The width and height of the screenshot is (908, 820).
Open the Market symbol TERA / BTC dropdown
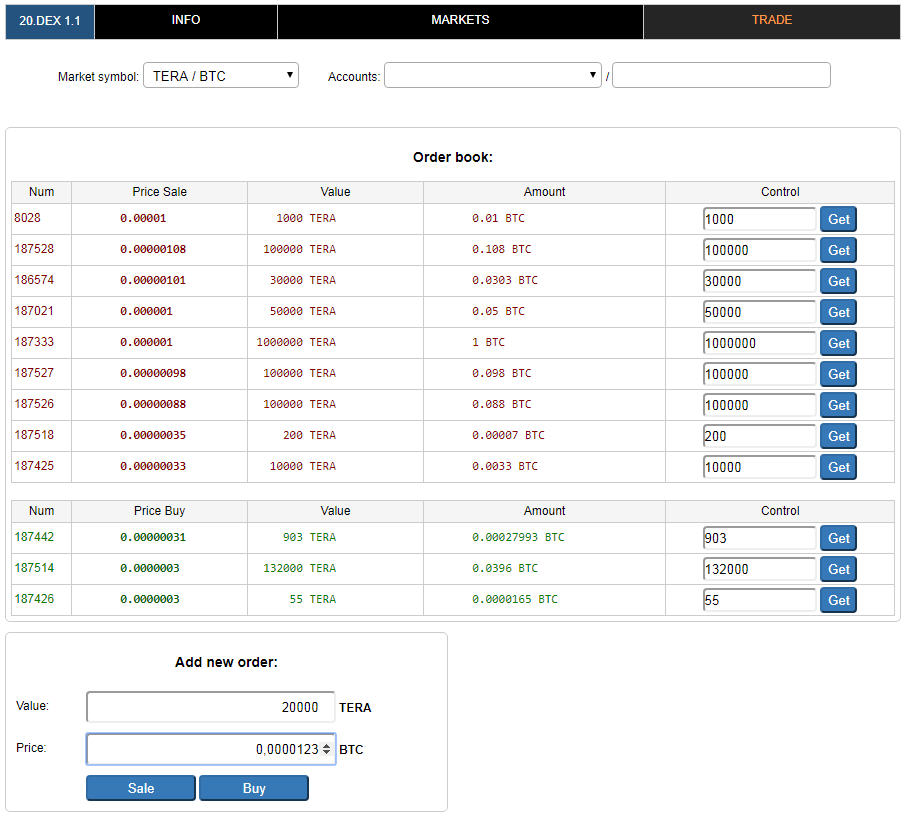point(221,76)
